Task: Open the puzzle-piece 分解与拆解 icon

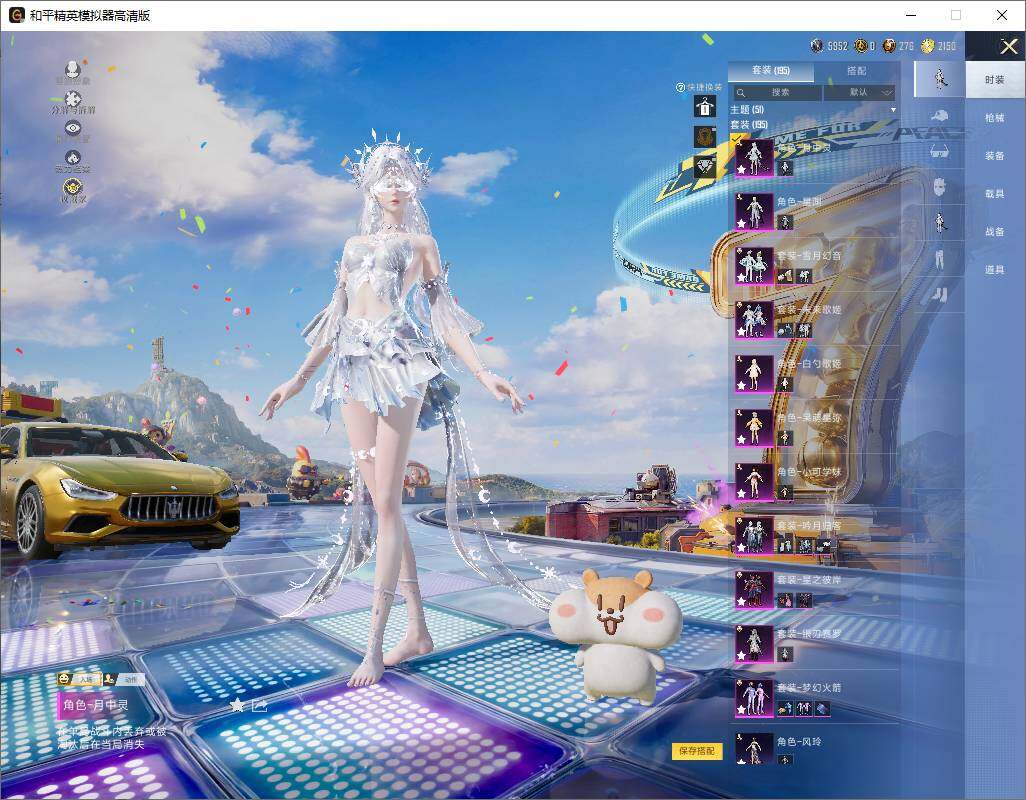Action: [x=73, y=99]
